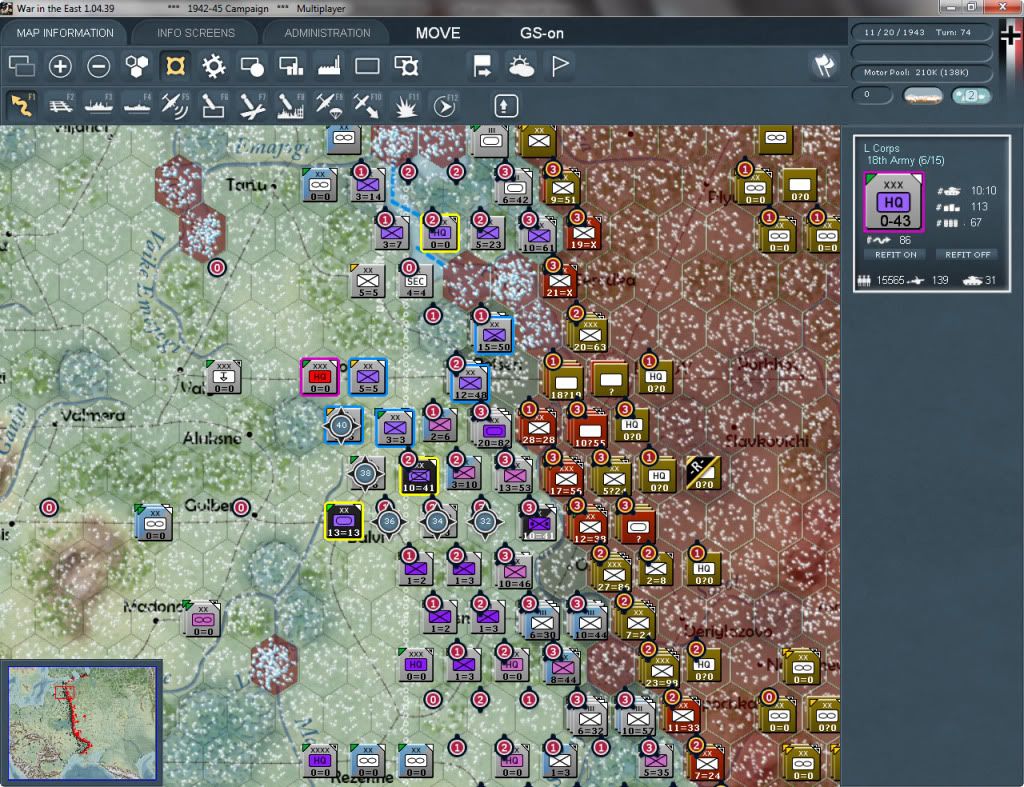Screen dimensions: 1024x787
Task: Click the field showing 0
Action: 872,95
